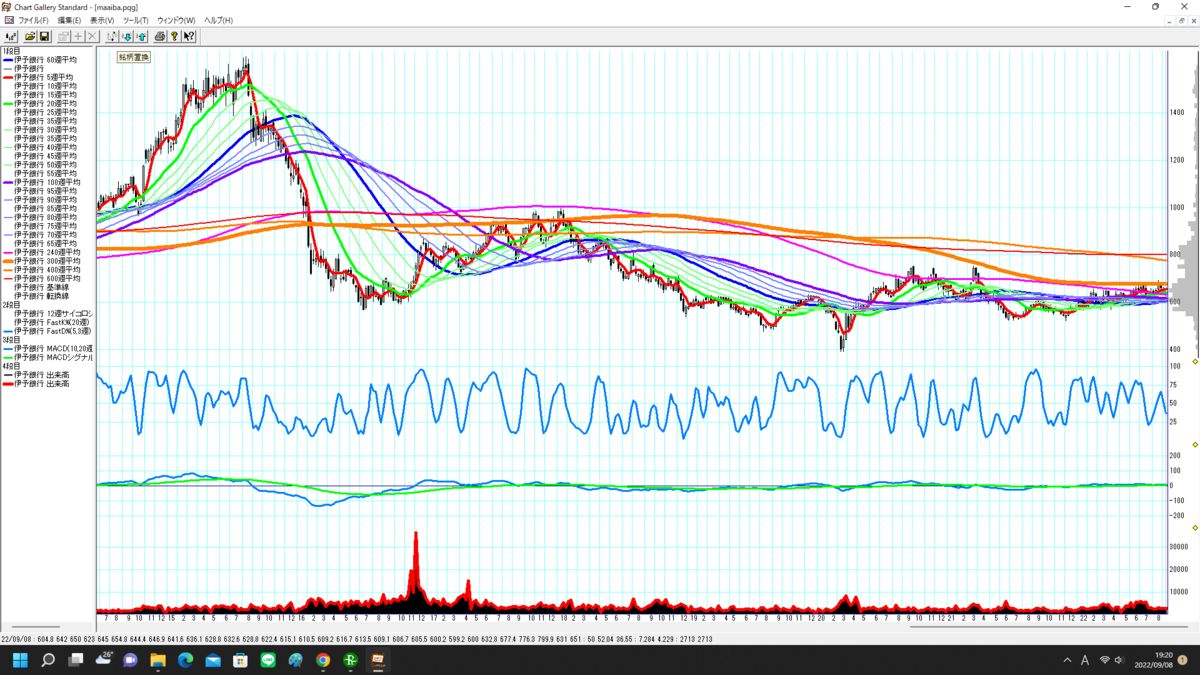Image resolution: width=1200 pixels, height=675 pixels.
Task: Save the chart with the floppy disk icon
Action: (x=44, y=37)
